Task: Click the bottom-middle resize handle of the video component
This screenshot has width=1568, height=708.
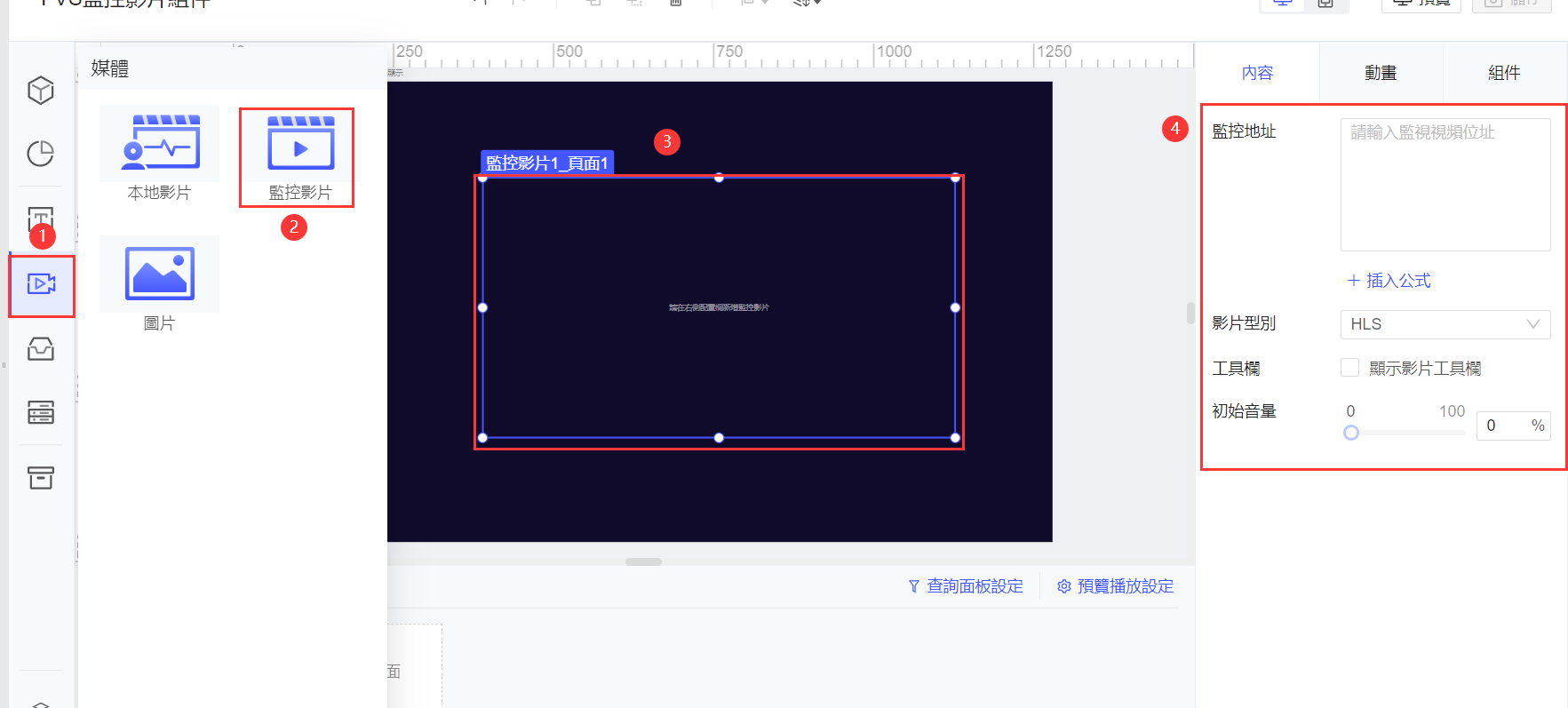Action: 719,437
